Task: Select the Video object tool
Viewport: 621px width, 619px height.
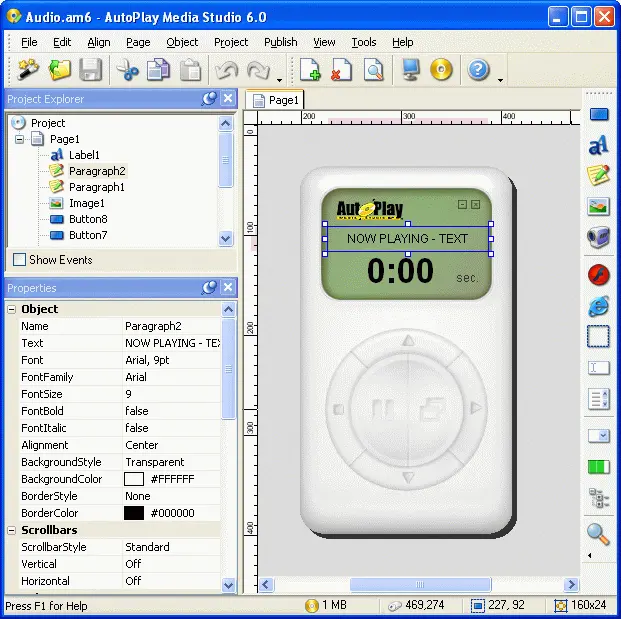Action: click(x=598, y=238)
